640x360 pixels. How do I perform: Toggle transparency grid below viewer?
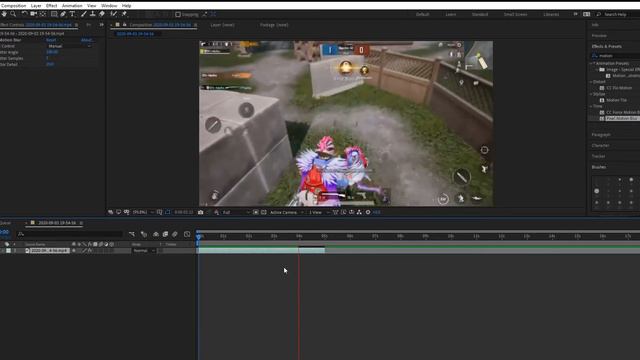click(264, 212)
